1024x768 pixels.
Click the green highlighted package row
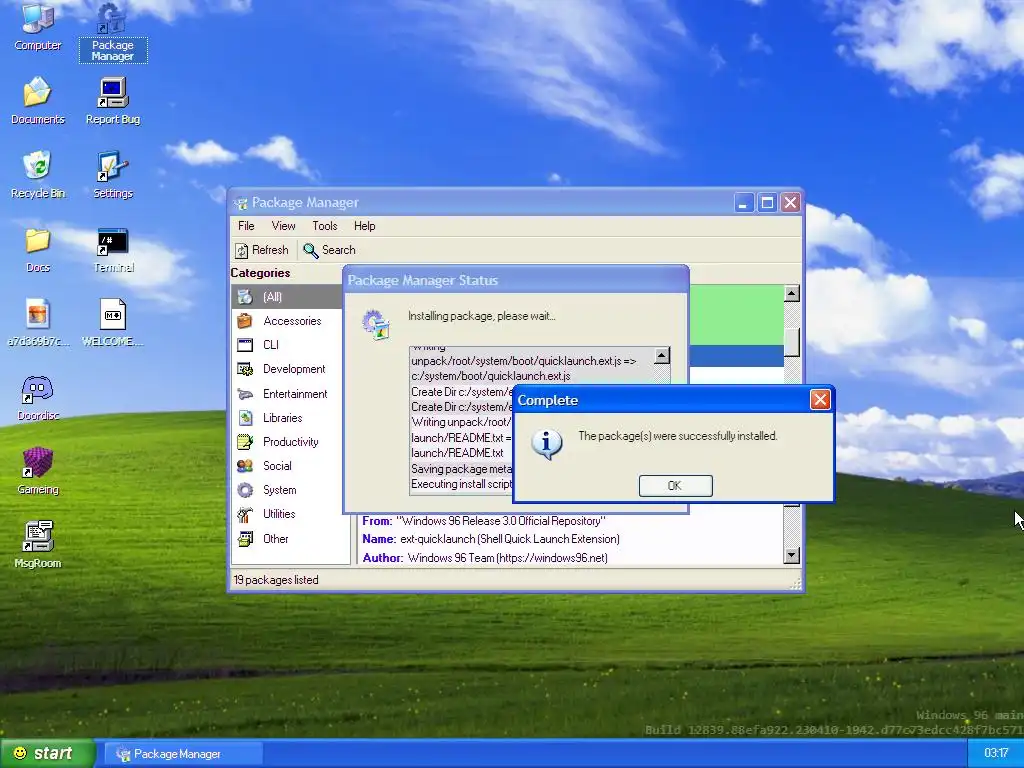click(736, 315)
